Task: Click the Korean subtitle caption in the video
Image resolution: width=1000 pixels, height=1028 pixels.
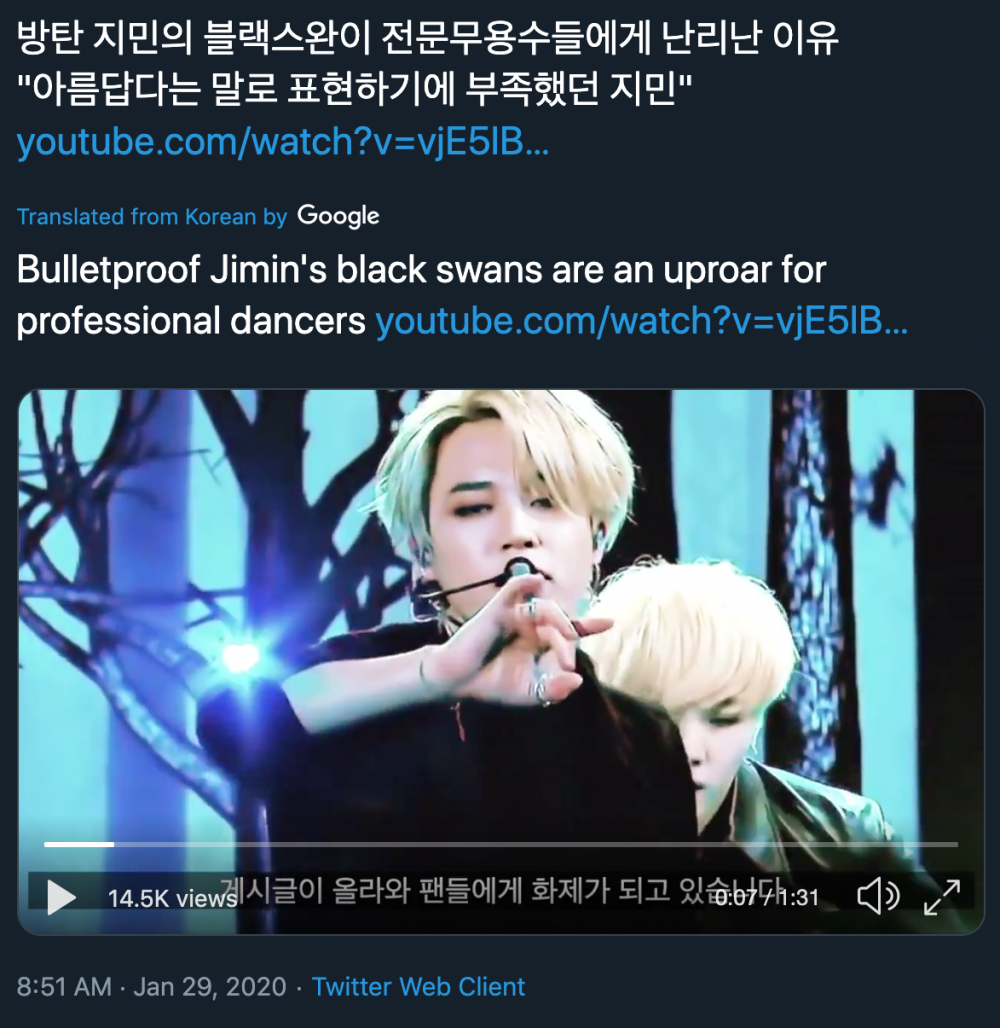Action: click(x=502, y=890)
